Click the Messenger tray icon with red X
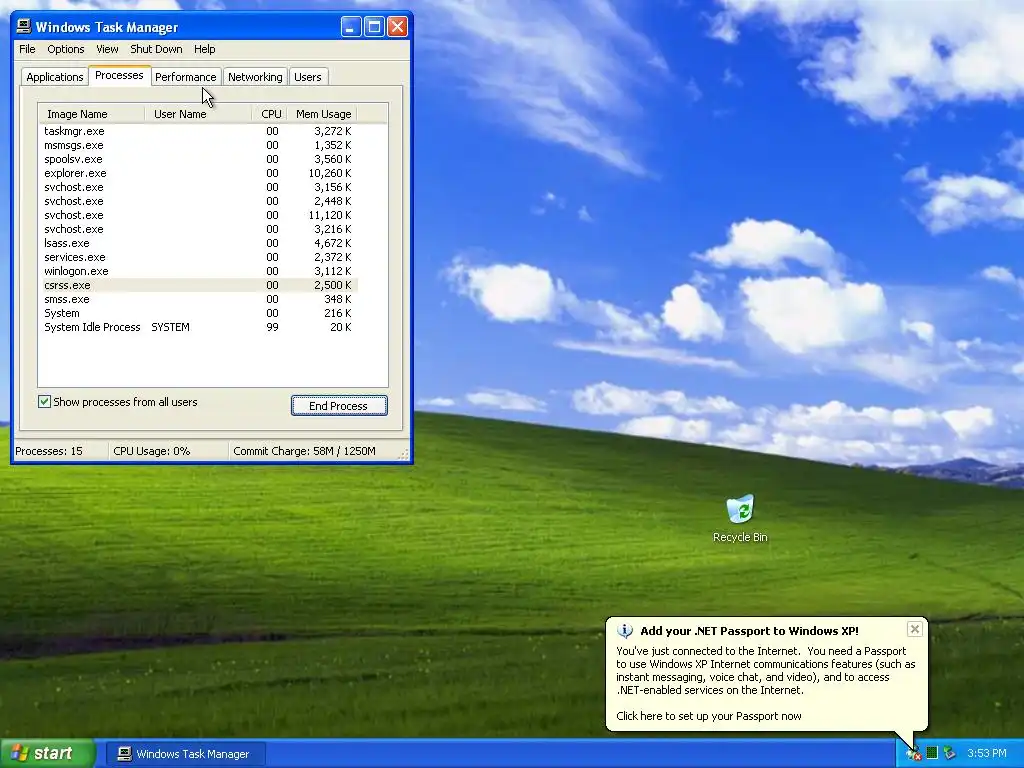The image size is (1024, 768). point(913,754)
